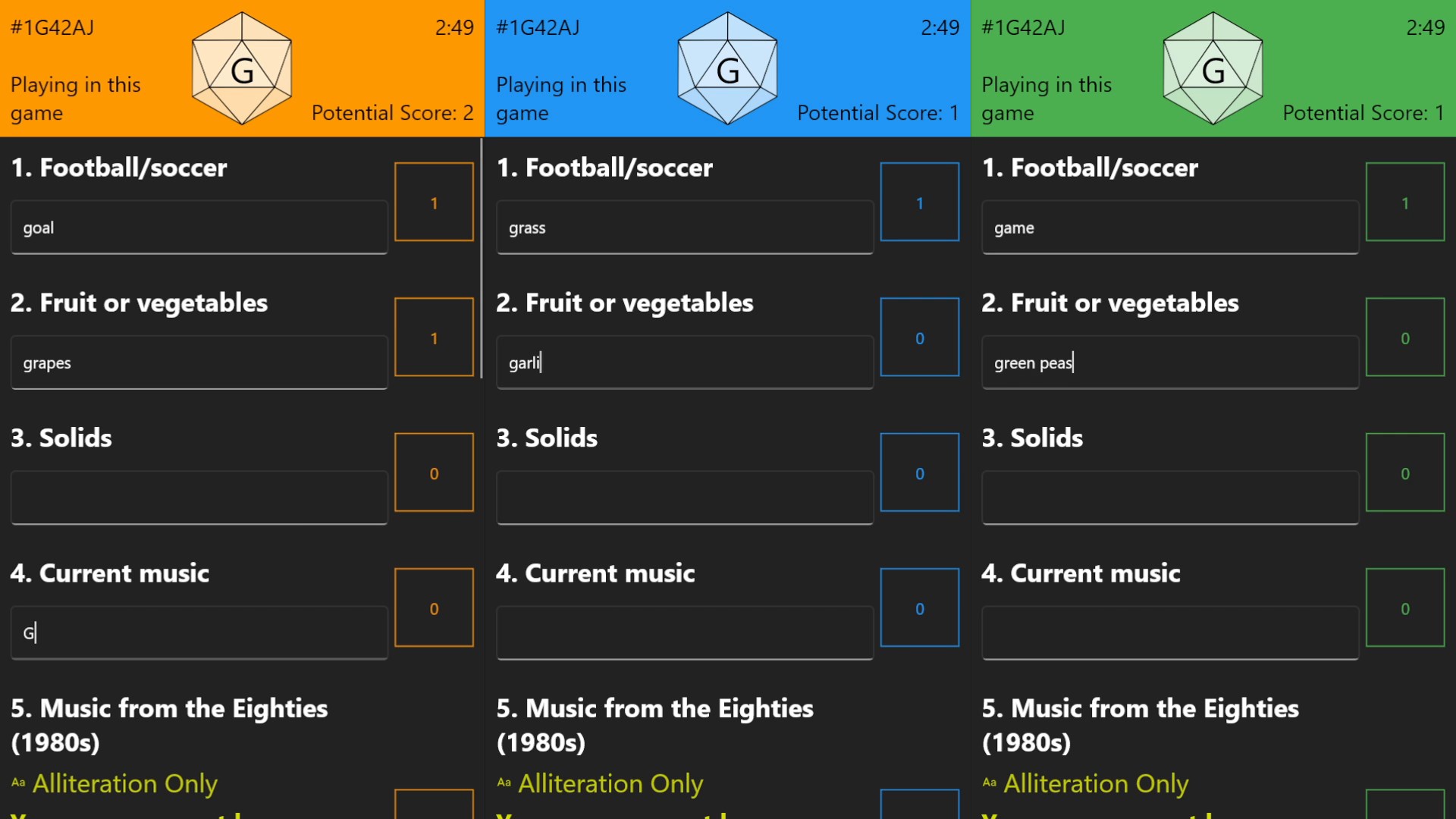The height and width of the screenshot is (819, 1456).
Task: Click the orange panel's vertical scrollbar
Action: 482,258
